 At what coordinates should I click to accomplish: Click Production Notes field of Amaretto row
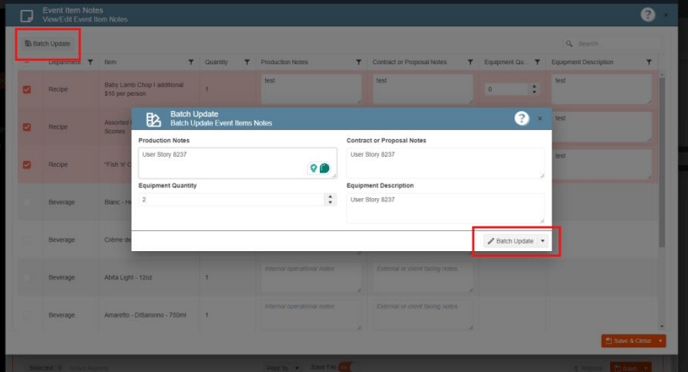(311, 315)
